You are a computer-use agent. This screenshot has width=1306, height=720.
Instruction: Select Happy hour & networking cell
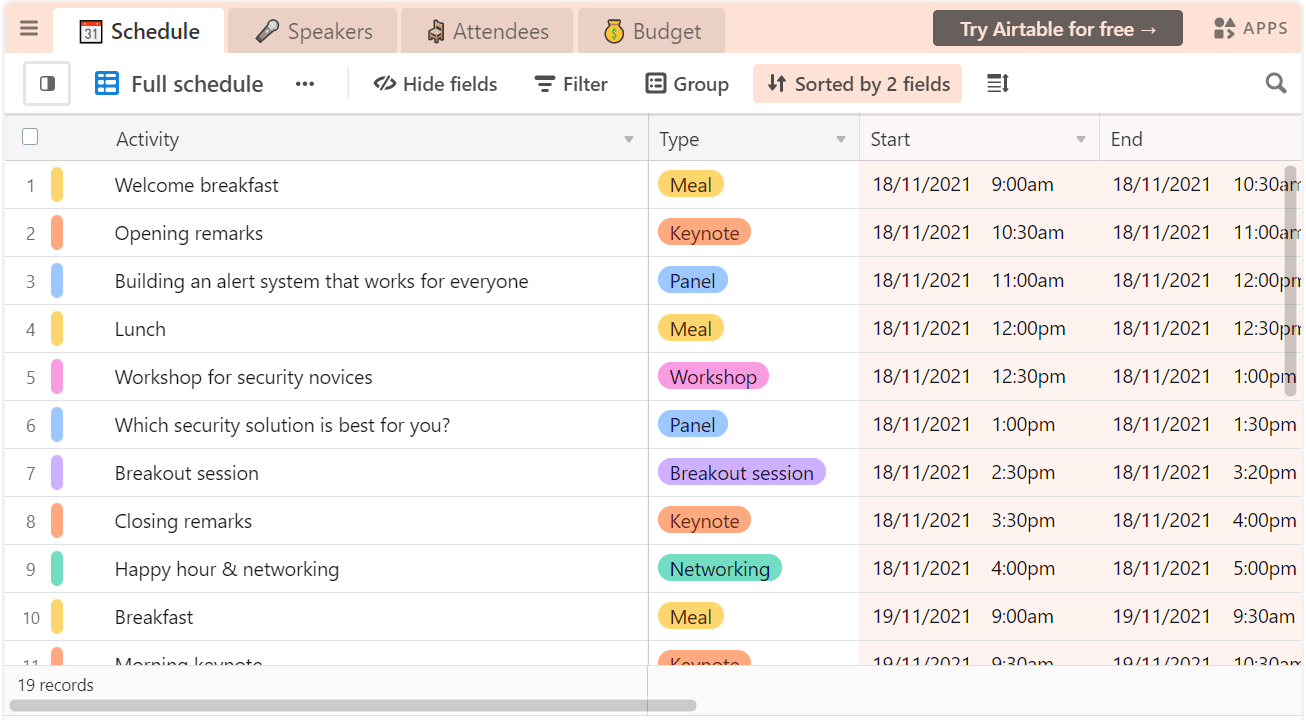tap(376, 569)
